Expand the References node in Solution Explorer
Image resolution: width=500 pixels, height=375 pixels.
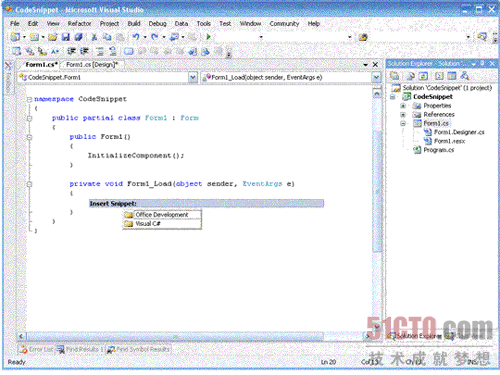click(403, 115)
